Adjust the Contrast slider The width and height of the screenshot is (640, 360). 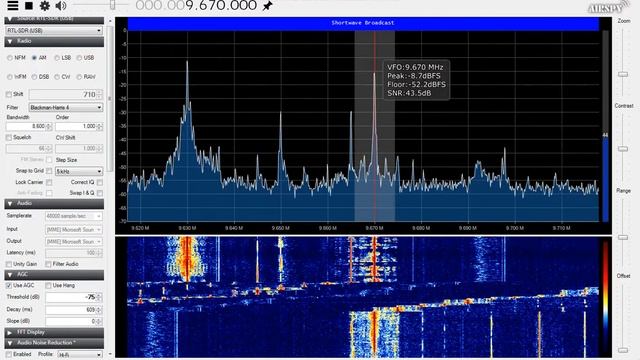tap(623, 149)
